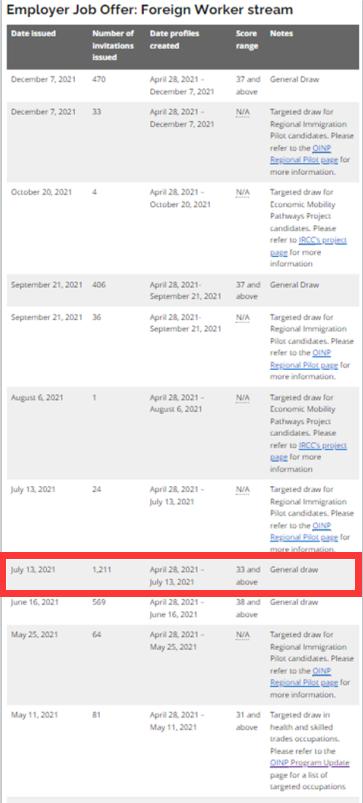Viewport: 363px width, 803px height.
Task: Click the Number of invitations issued header
Action: [113, 45]
